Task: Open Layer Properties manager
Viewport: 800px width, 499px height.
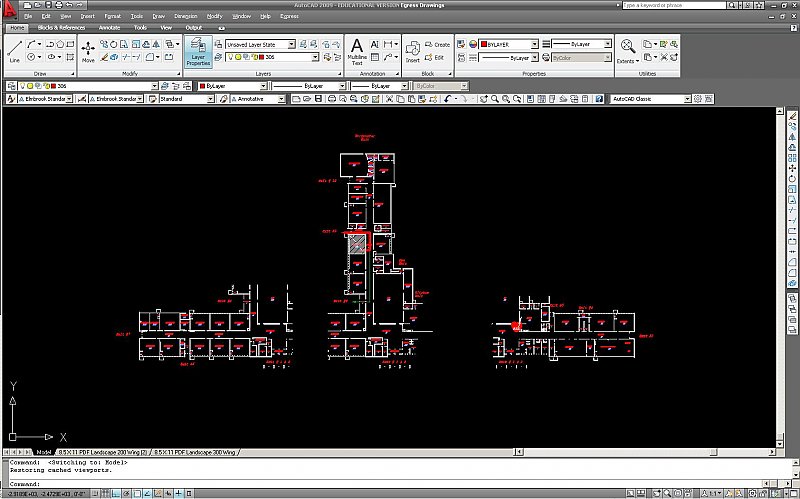Action: click(x=198, y=52)
